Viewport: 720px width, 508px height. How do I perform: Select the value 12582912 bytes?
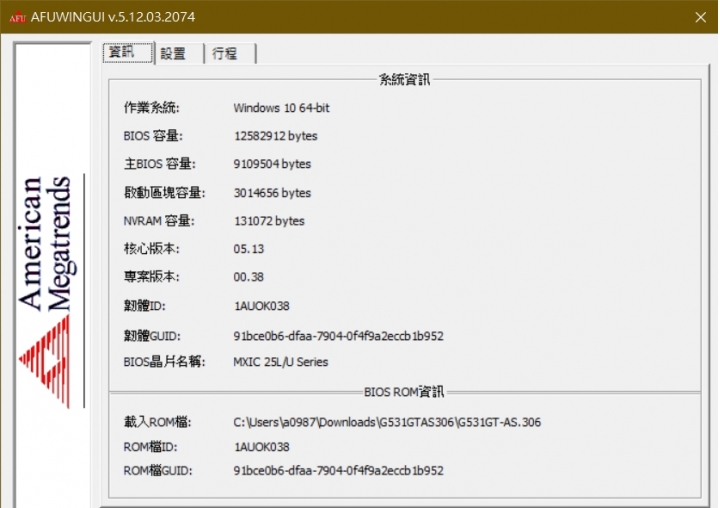pos(276,136)
